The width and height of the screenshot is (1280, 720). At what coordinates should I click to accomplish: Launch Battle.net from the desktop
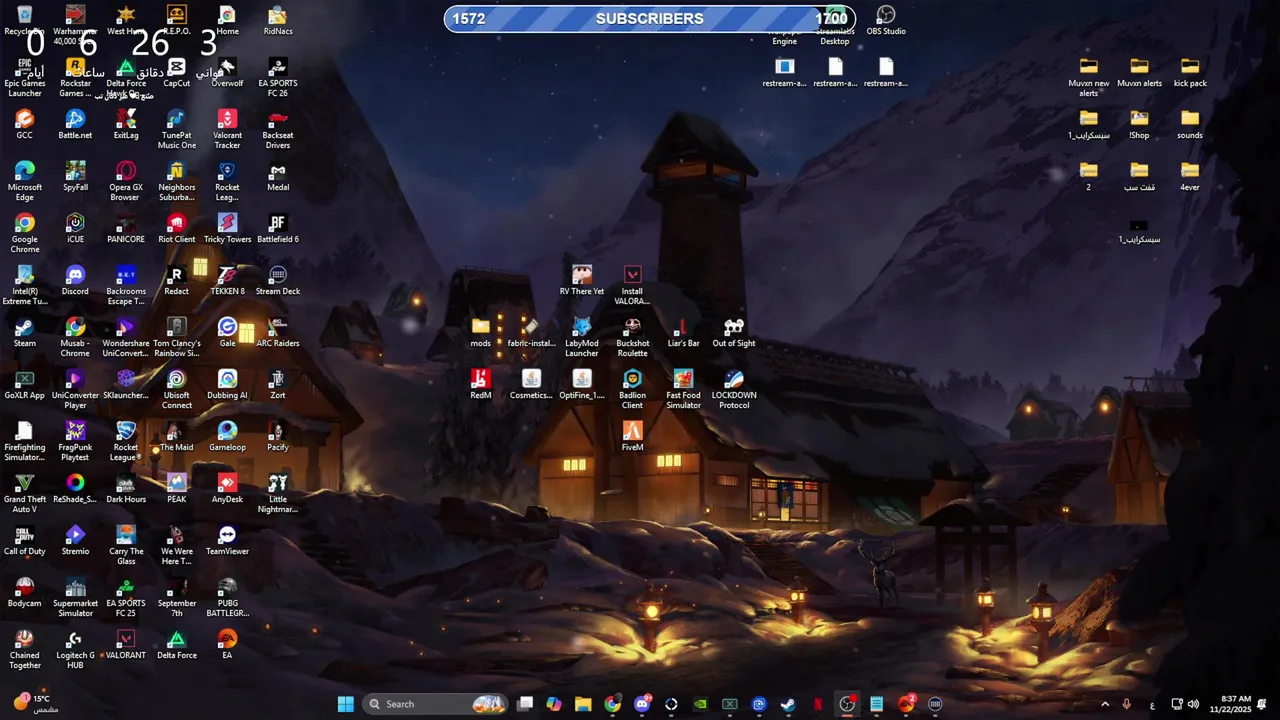(x=75, y=124)
